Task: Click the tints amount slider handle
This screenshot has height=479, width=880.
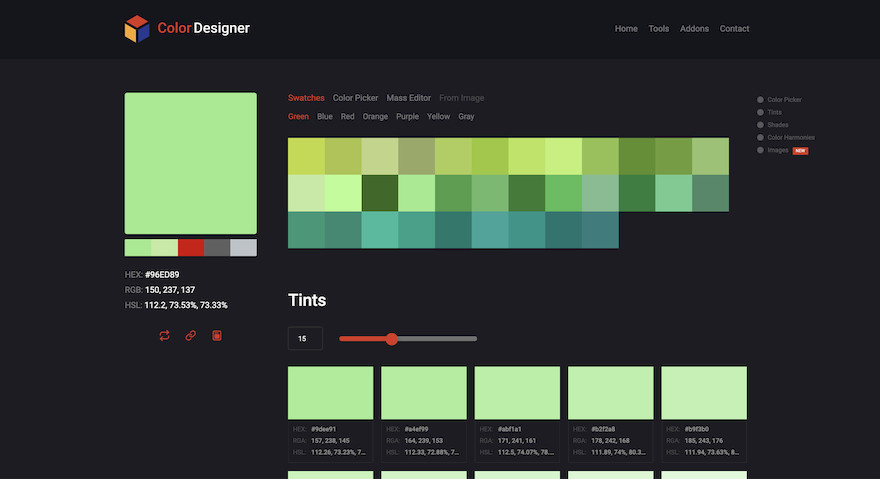Action: coord(392,339)
